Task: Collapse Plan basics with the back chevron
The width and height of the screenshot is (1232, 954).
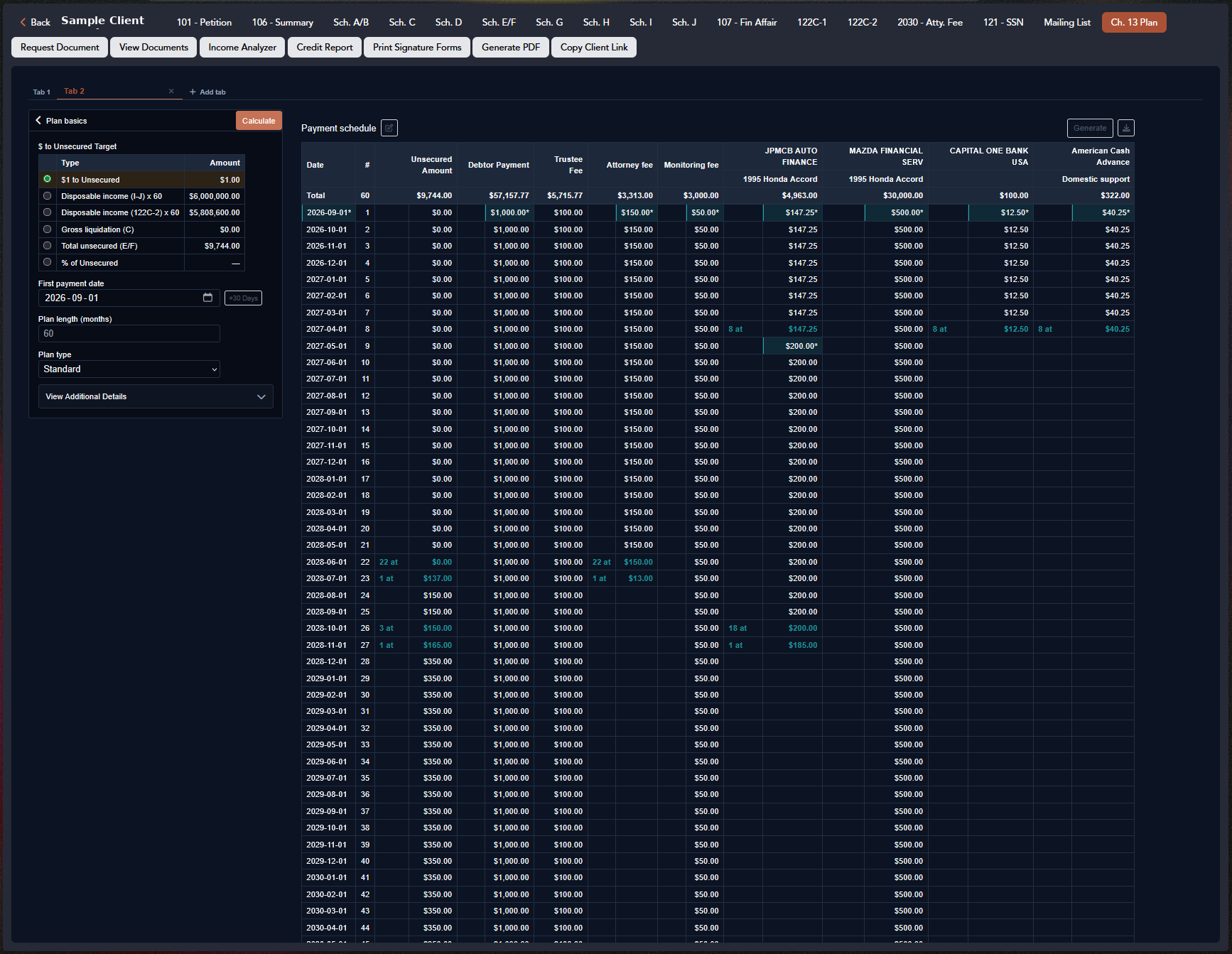Action: click(x=38, y=120)
